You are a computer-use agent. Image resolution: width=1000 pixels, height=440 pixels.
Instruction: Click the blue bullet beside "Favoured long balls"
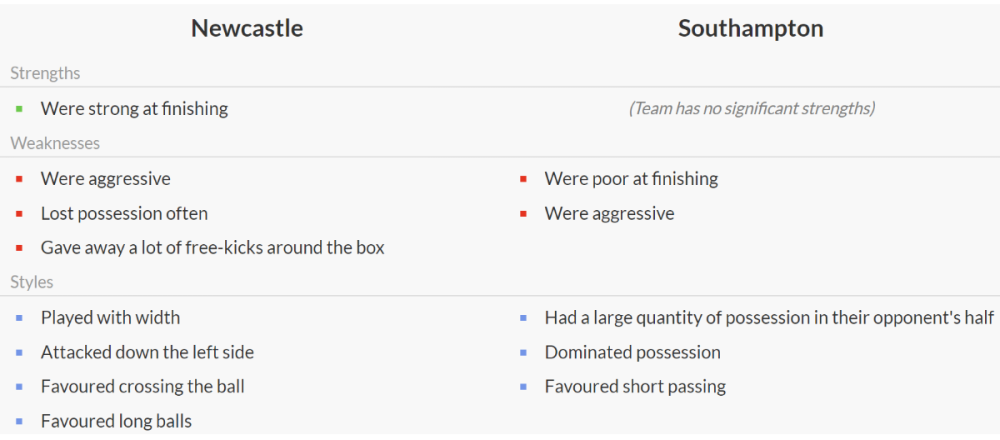(x=19, y=422)
